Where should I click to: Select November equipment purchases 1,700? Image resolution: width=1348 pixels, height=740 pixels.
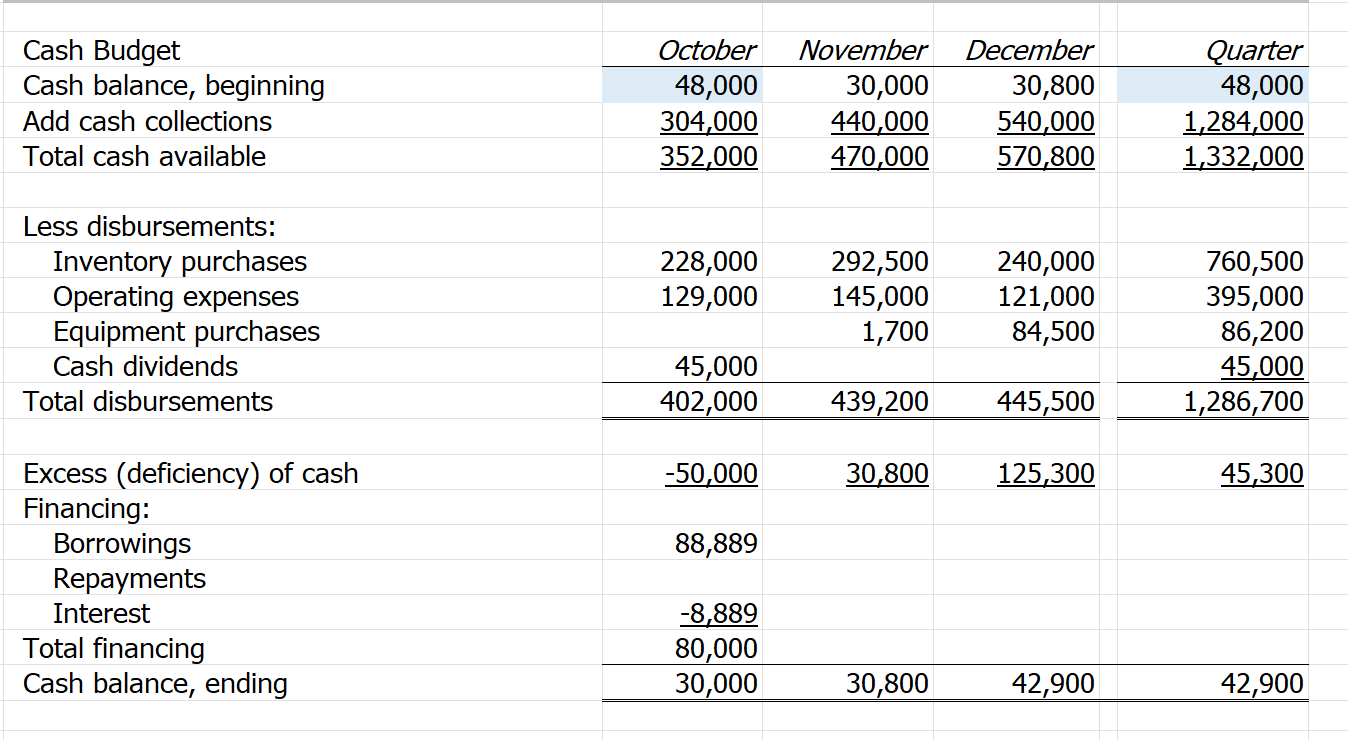(x=895, y=331)
